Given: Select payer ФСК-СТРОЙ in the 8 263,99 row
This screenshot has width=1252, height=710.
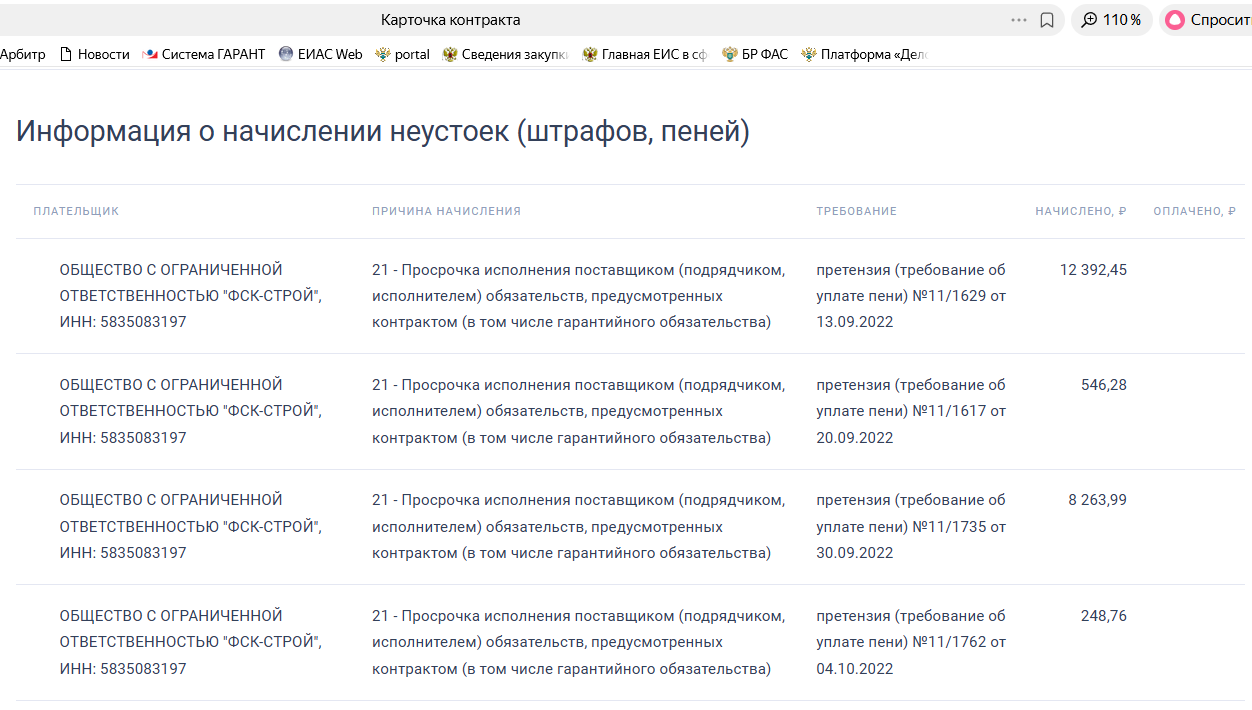Looking at the screenshot, I should tap(191, 526).
